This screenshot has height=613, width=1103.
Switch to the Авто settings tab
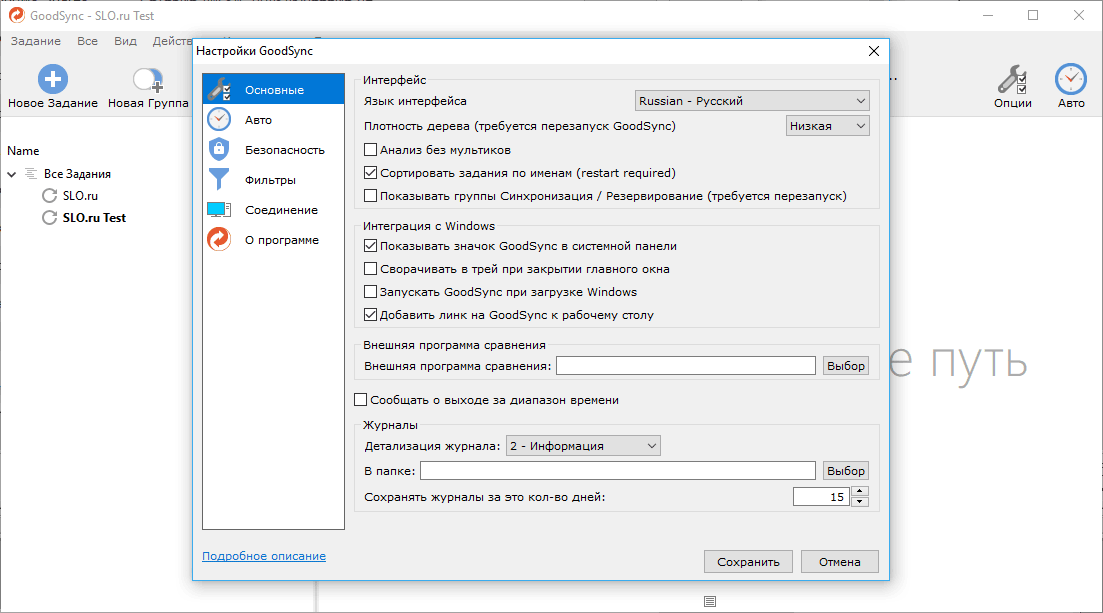[274, 120]
